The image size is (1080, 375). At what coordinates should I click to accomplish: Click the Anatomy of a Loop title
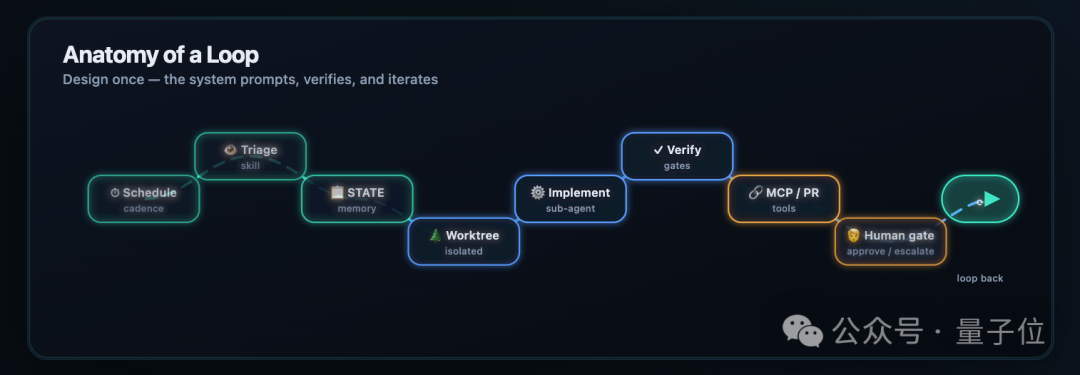(160, 55)
